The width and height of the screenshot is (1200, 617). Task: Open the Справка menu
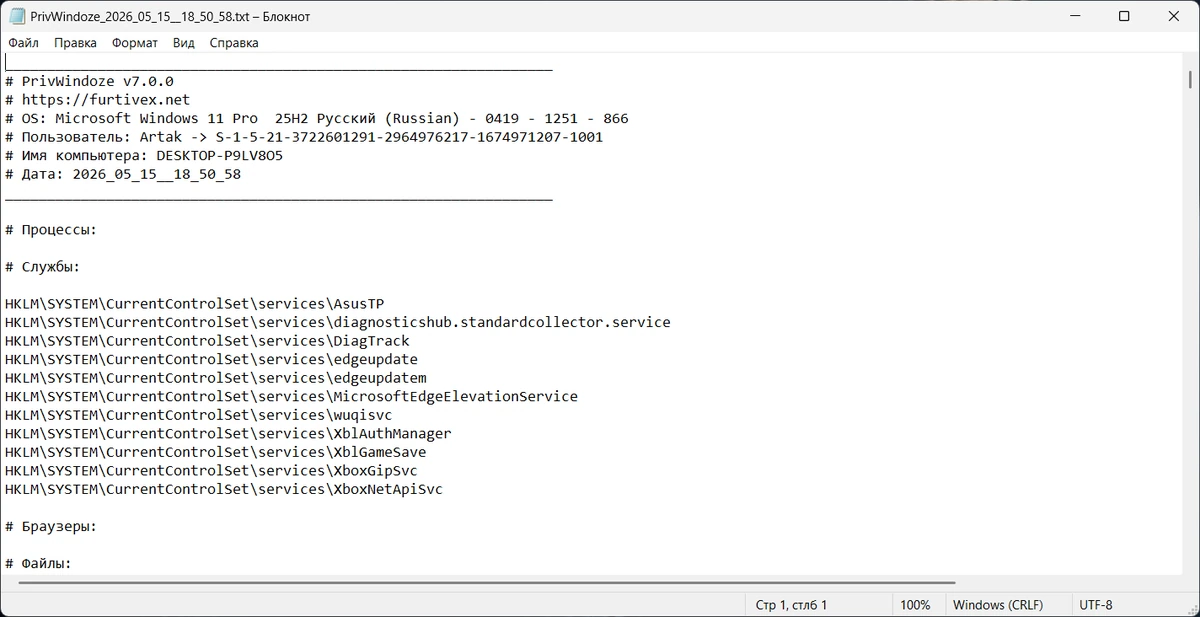234,43
